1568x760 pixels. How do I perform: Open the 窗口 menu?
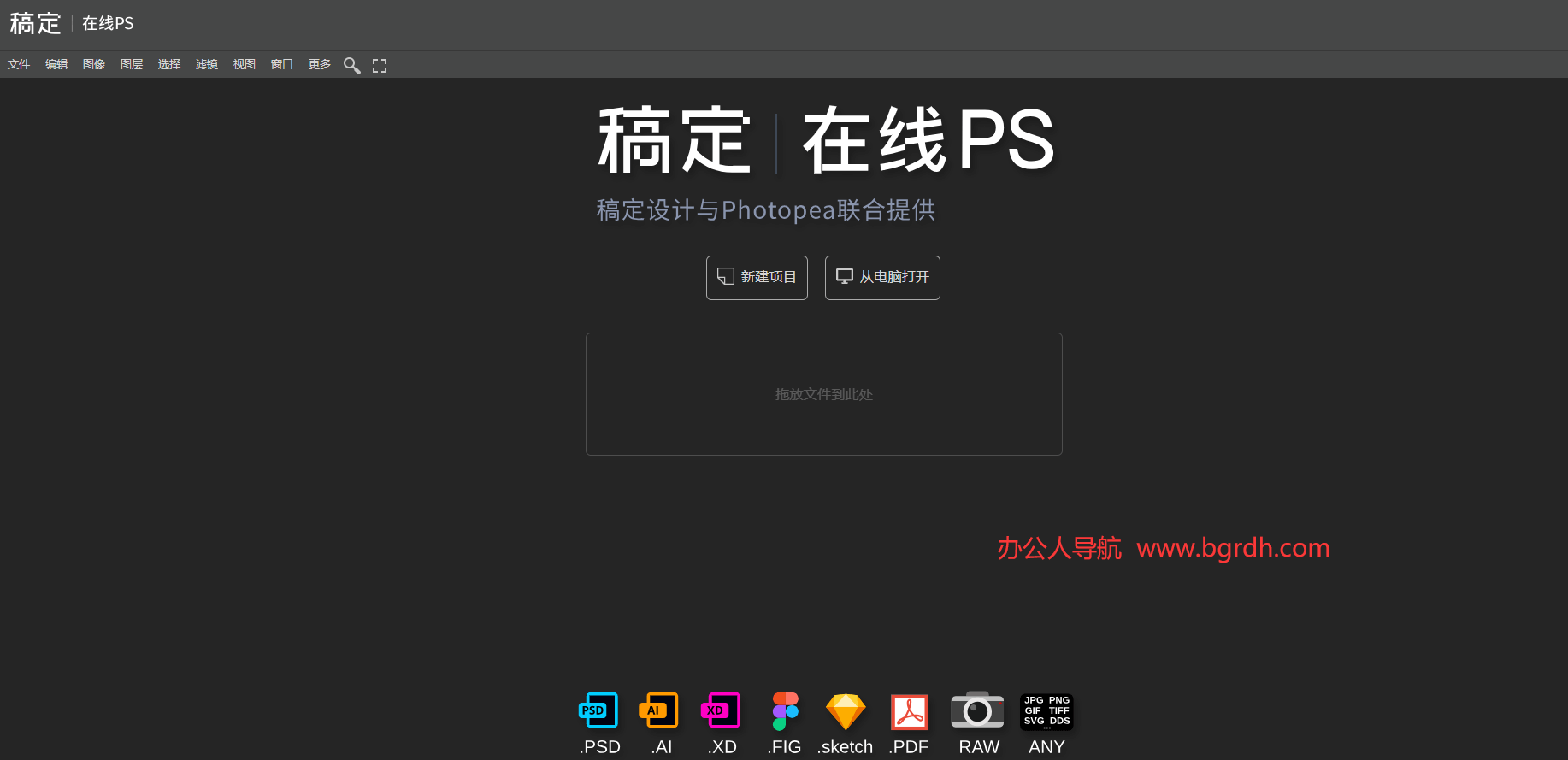point(282,65)
